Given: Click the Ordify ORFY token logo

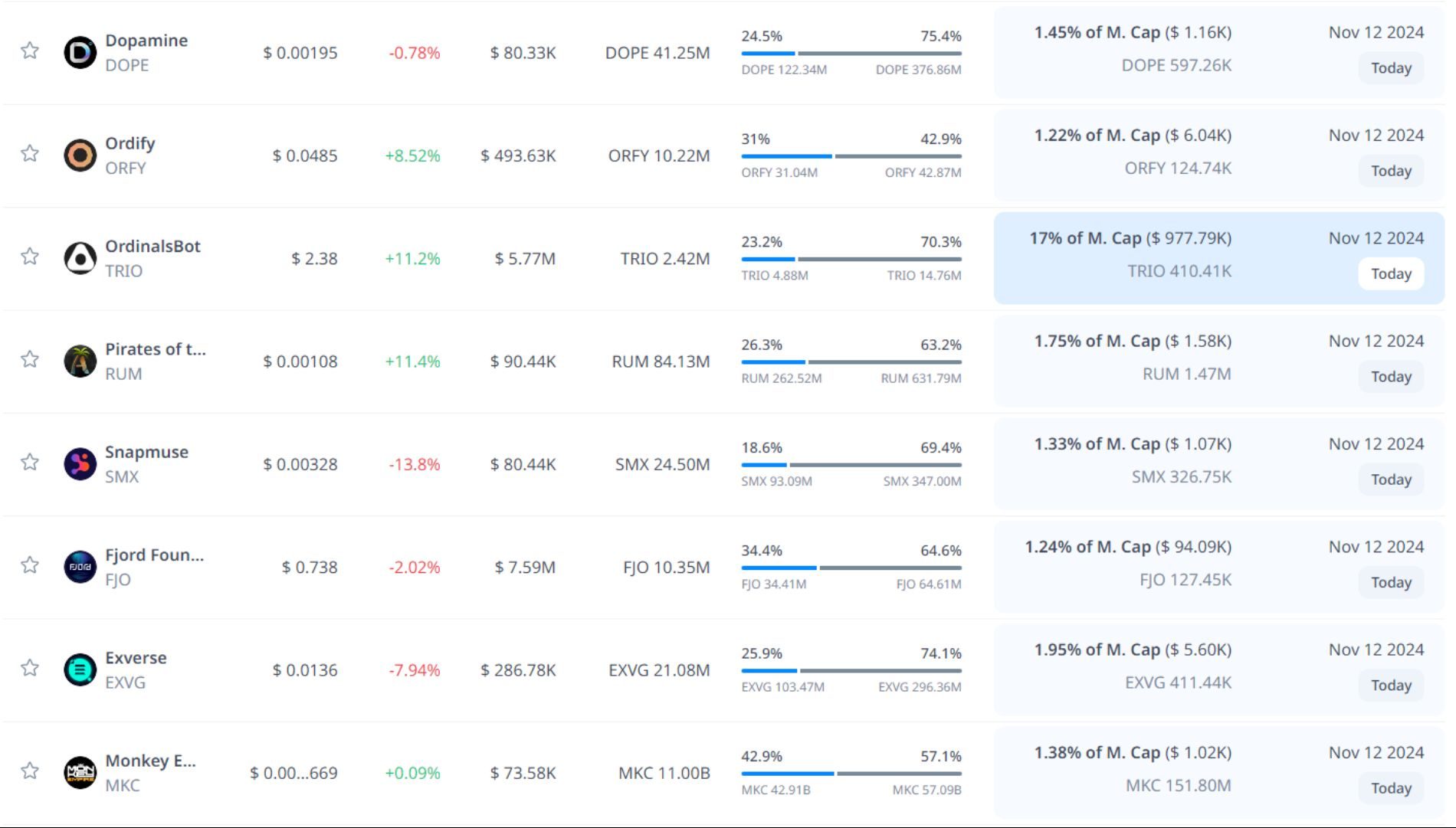Looking at the screenshot, I should click(x=80, y=155).
